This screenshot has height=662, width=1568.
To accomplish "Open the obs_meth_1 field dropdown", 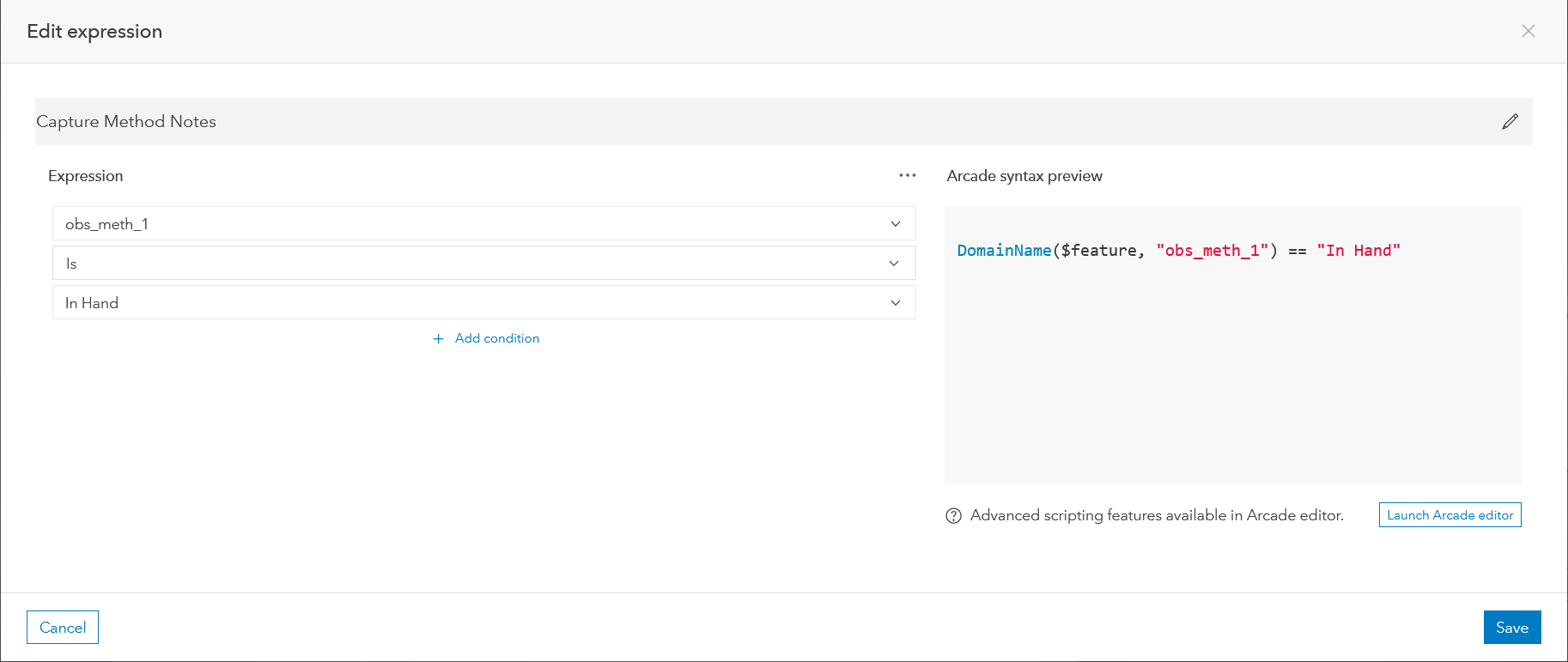I will tap(472, 224).
